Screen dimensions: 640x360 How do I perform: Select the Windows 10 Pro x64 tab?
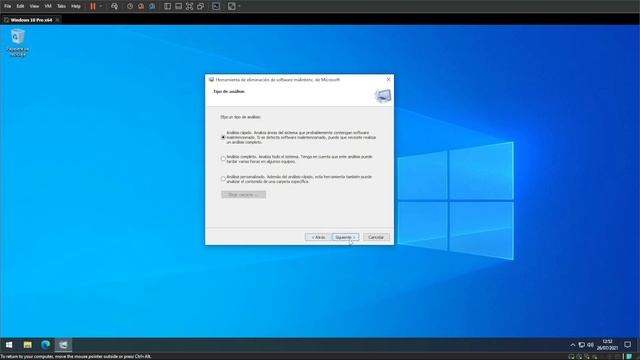click(x=31, y=20)
